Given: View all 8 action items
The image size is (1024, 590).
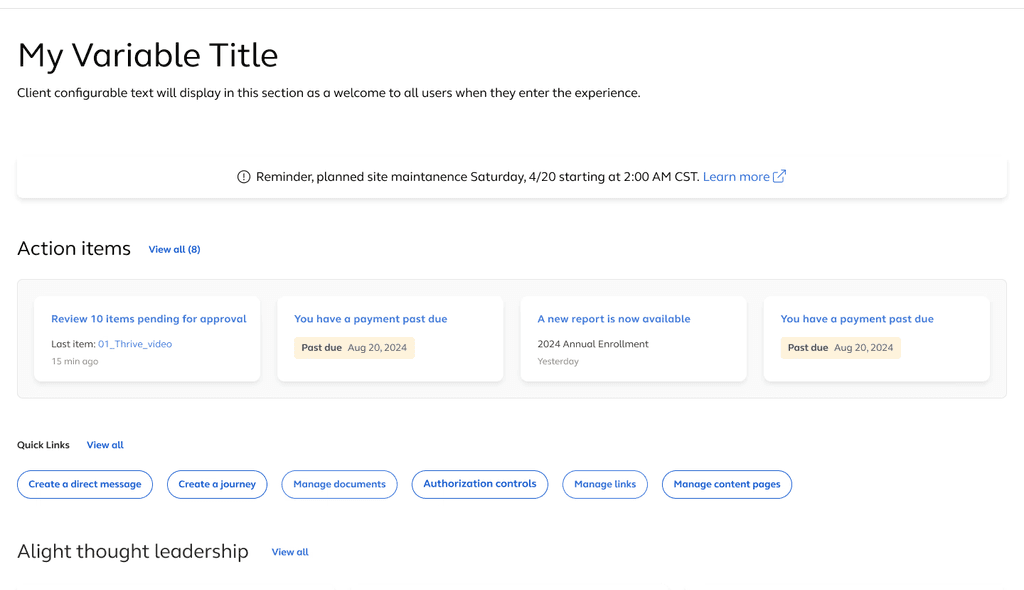Looking at the screenshot, I should (174, 249).
